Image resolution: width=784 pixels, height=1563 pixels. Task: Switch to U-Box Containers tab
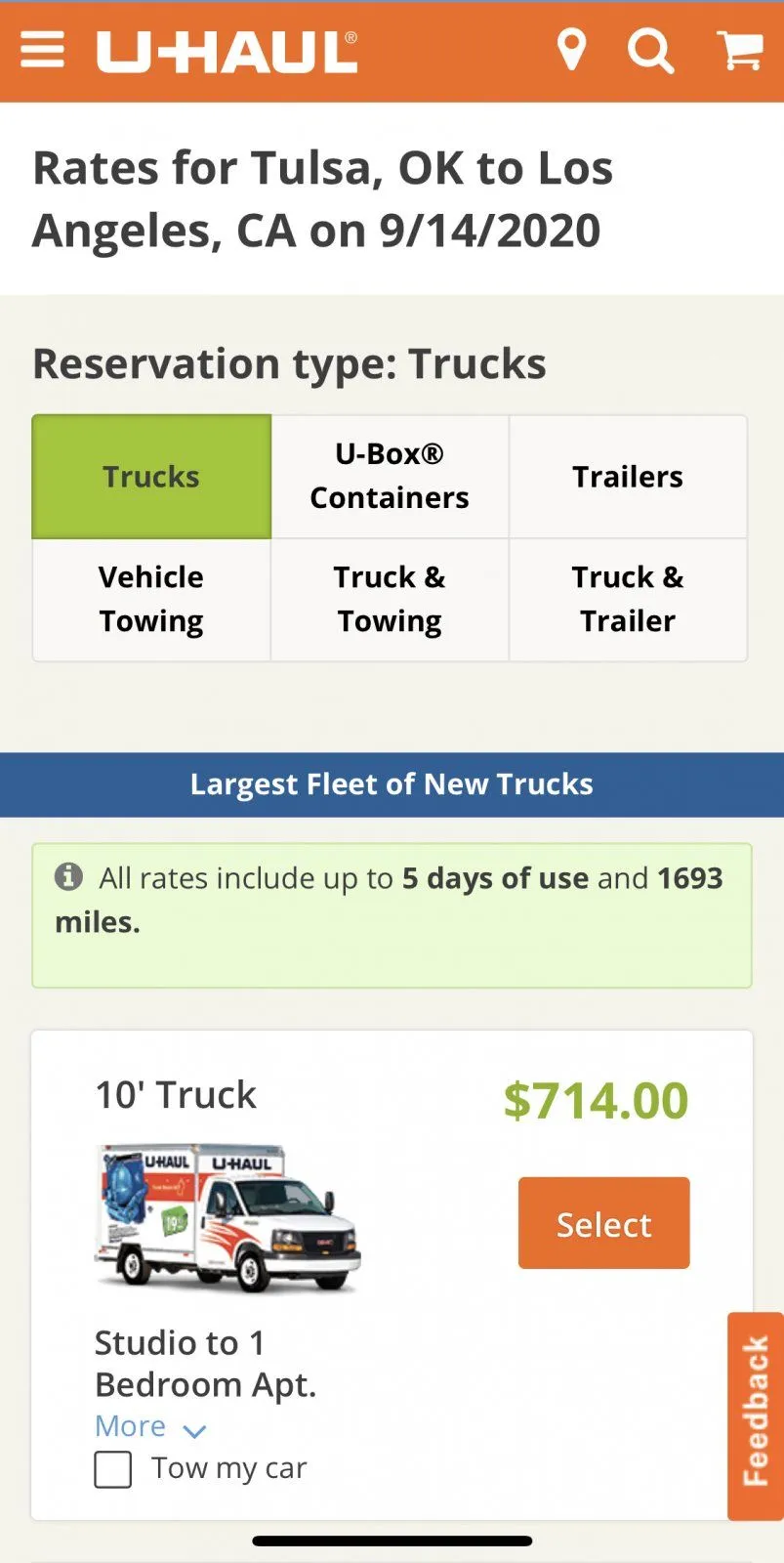pos(390,477)
